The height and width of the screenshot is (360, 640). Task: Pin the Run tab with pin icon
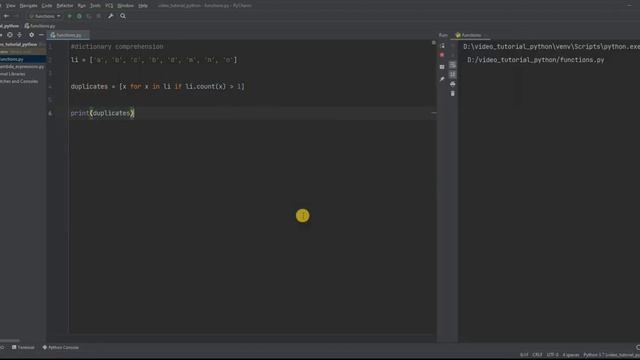coord(442,79)
